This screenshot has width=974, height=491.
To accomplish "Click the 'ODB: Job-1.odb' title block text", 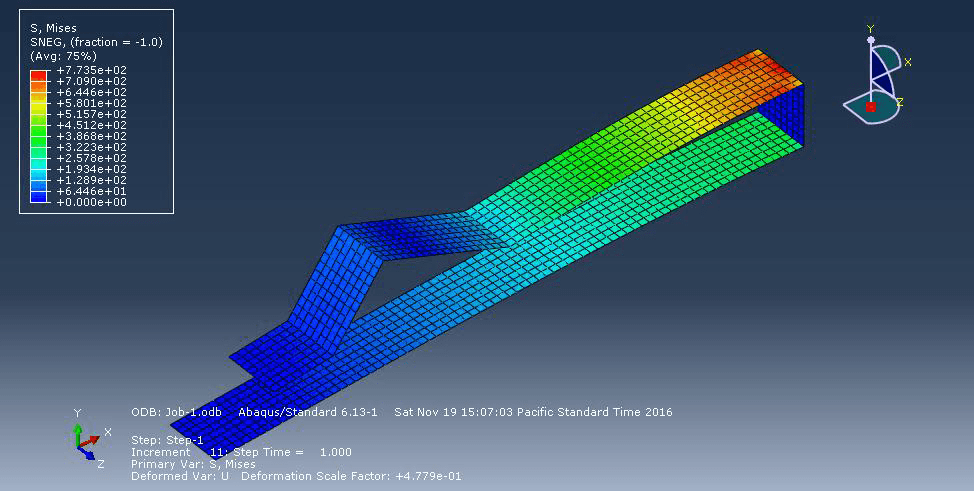I will (x=176, y=412).
